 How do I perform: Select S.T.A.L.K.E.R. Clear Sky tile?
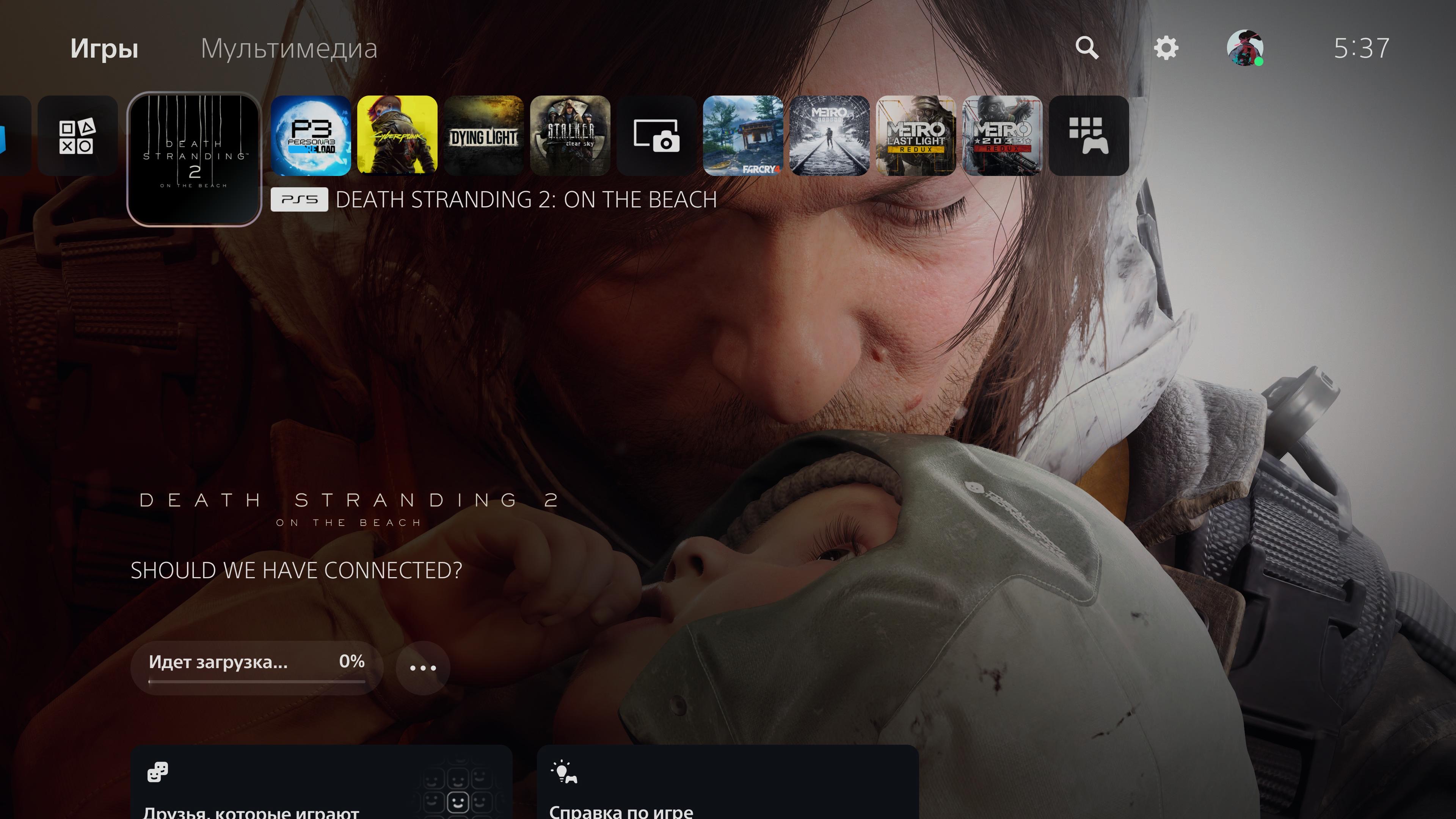(570, 136)
